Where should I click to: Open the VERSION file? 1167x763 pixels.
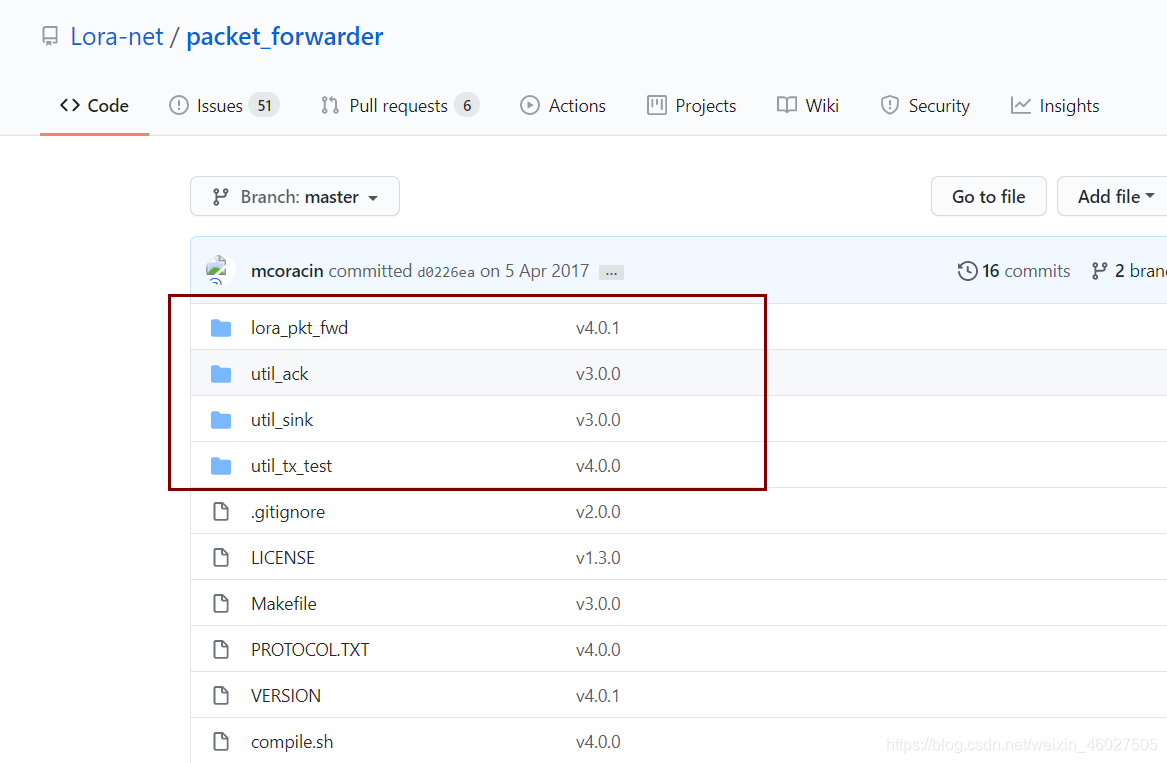click(286, 696)
